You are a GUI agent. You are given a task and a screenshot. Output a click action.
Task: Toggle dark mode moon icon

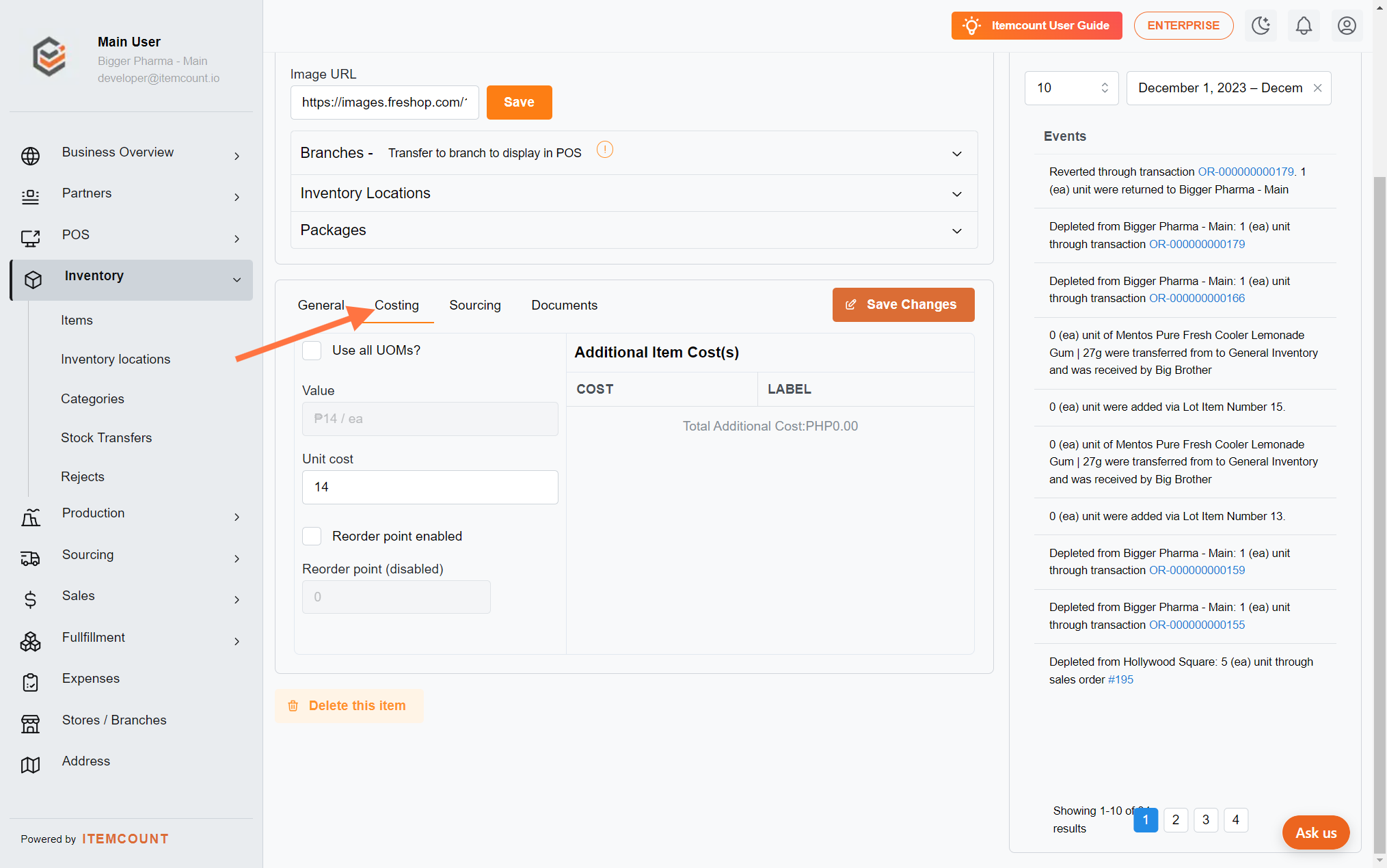[1261, 26]
